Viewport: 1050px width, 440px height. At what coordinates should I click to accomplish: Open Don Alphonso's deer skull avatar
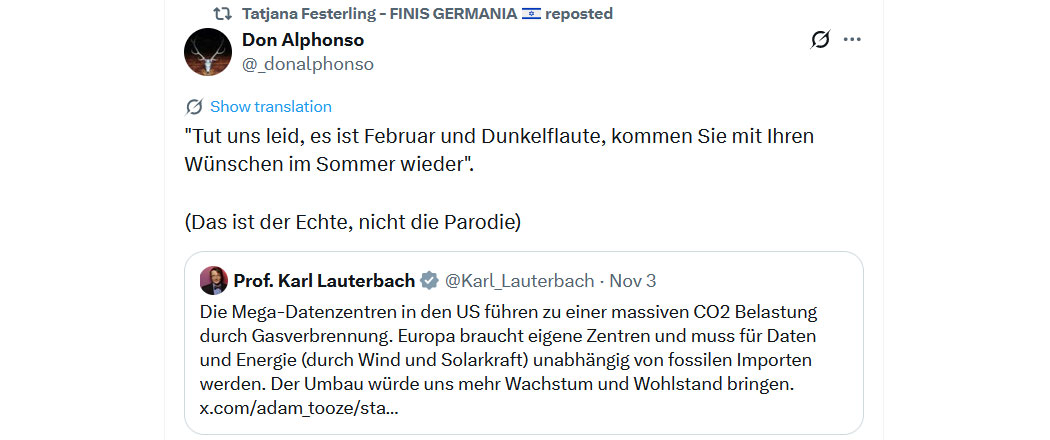pyautogui.click(x=208, y=52)
